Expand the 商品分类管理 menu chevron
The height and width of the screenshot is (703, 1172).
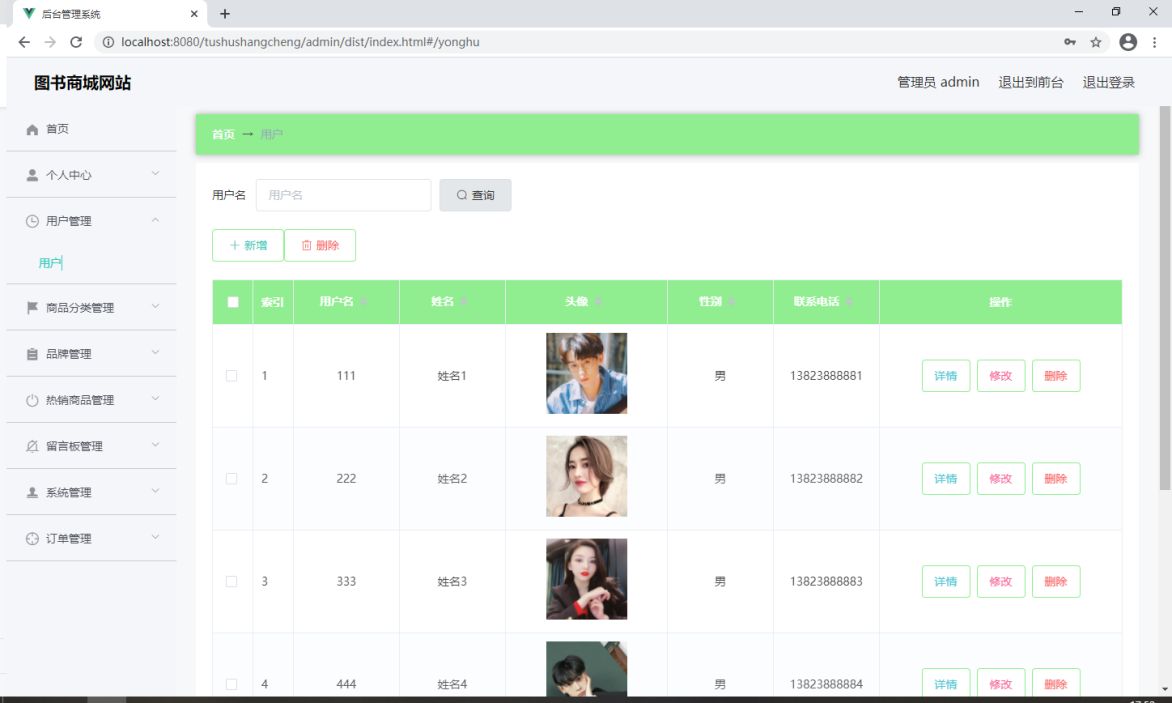point(155,306)
